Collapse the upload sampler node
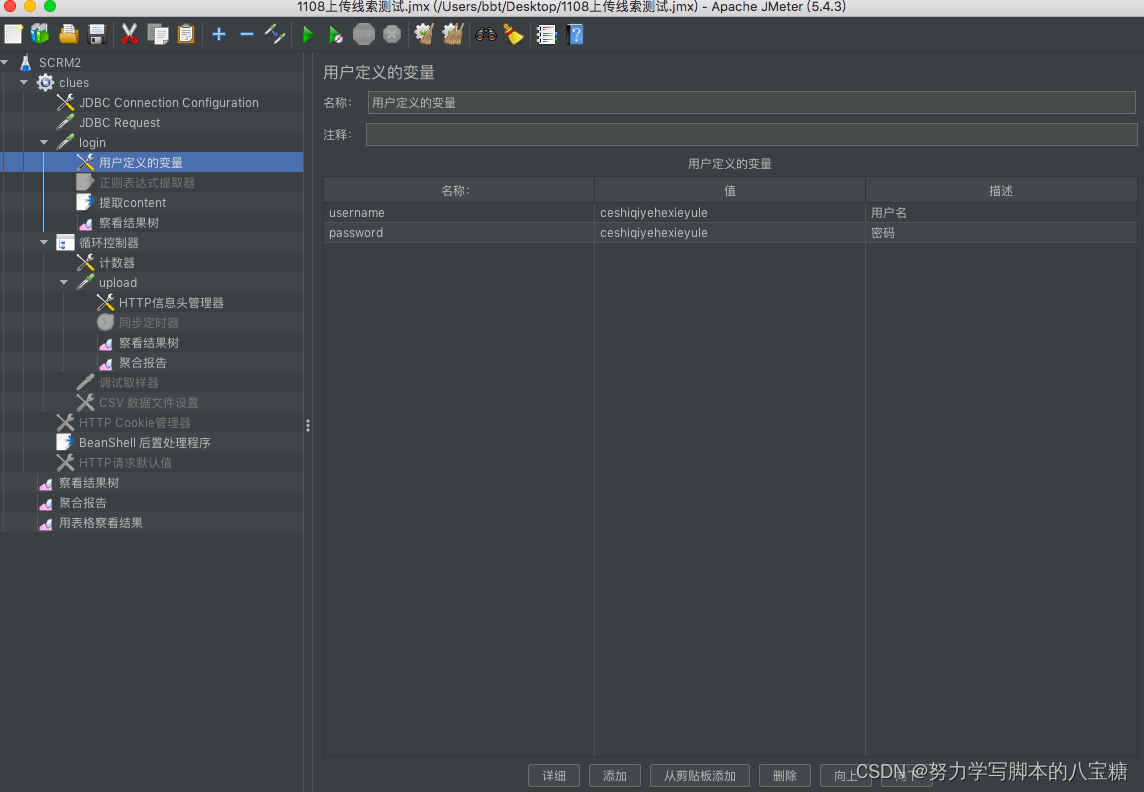The height and width of the screenshot is (792, 1144). (x=63, y=282)
